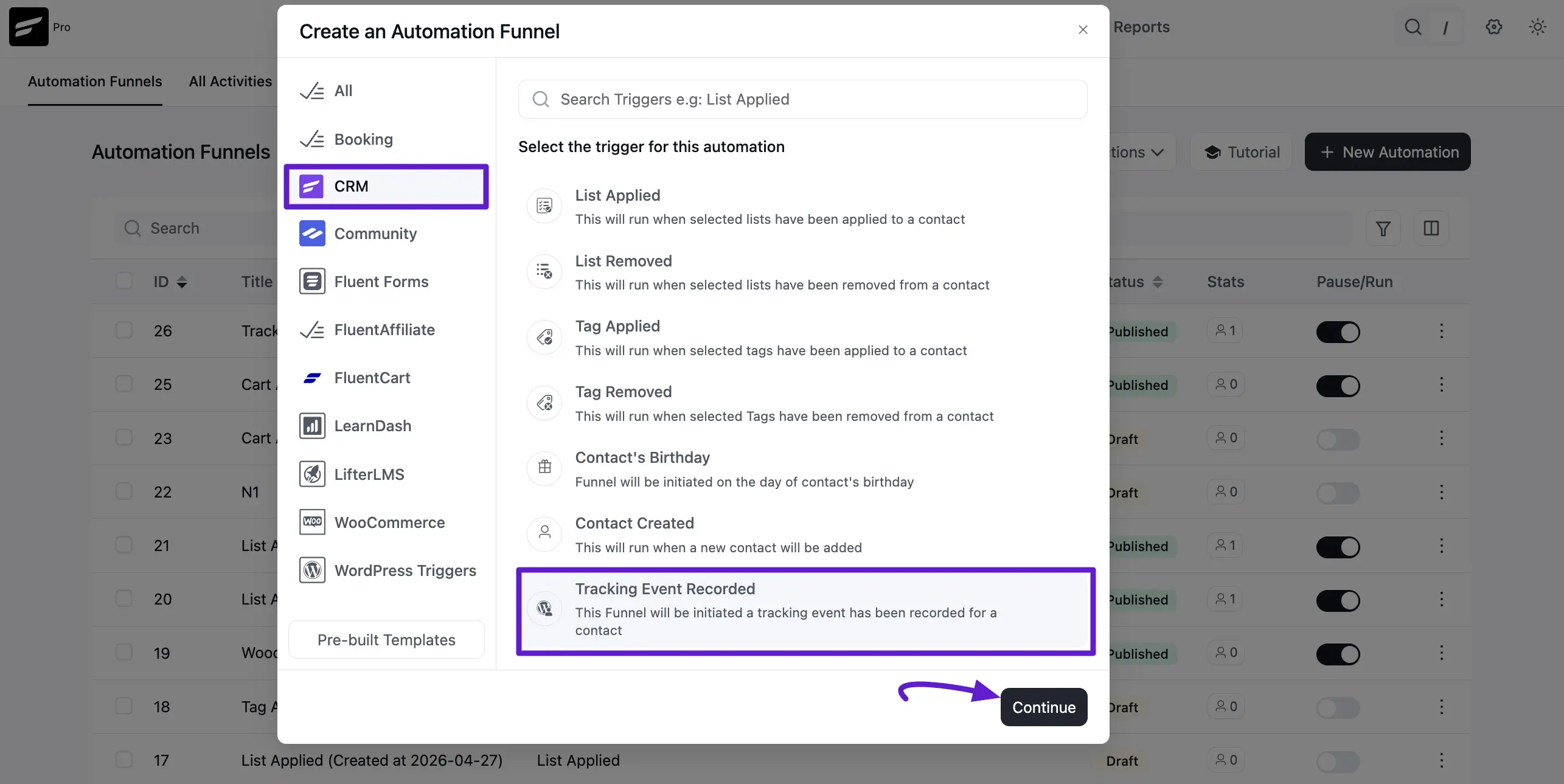Viewport: 1564px width, 784px height.
Task: Click the List Applied trigger icon
Action: point(544,206)
